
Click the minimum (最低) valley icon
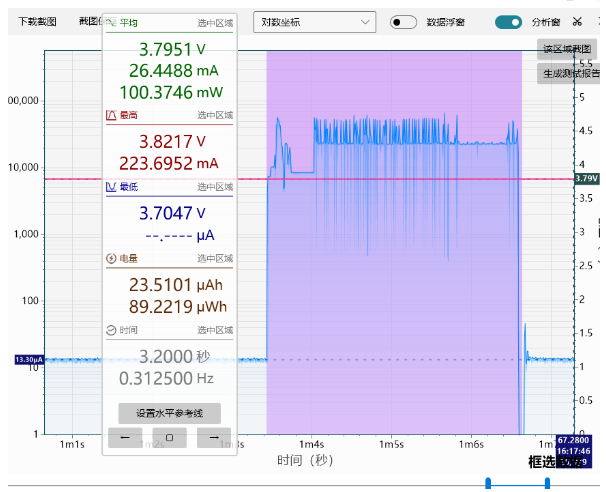point(111,187)
